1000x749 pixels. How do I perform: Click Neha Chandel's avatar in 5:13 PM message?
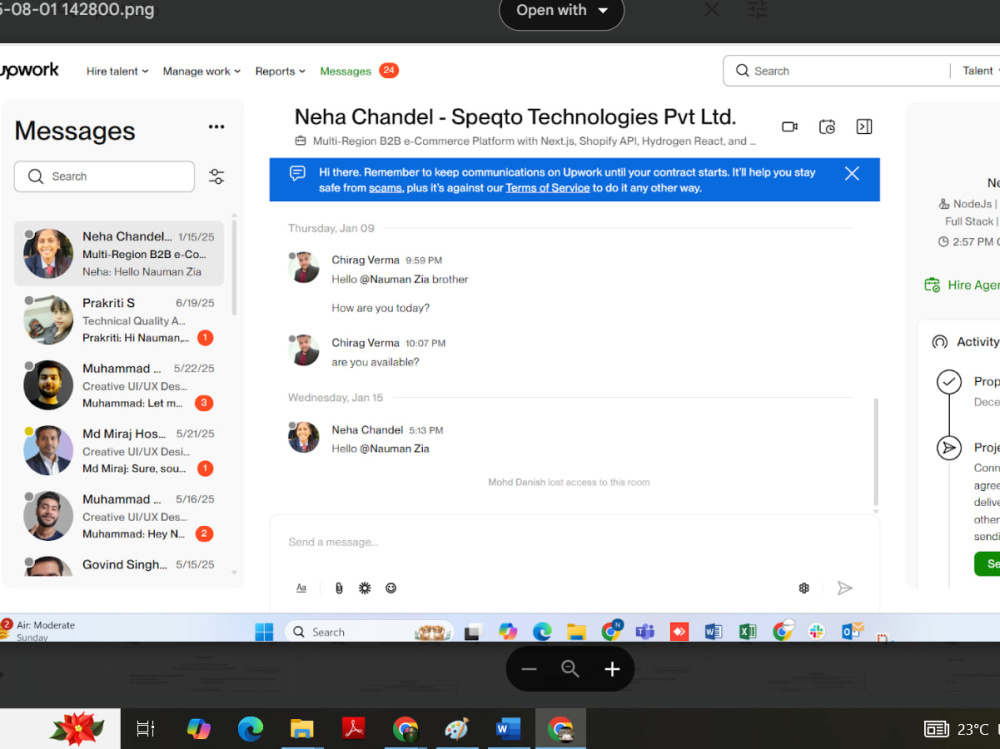304,437
